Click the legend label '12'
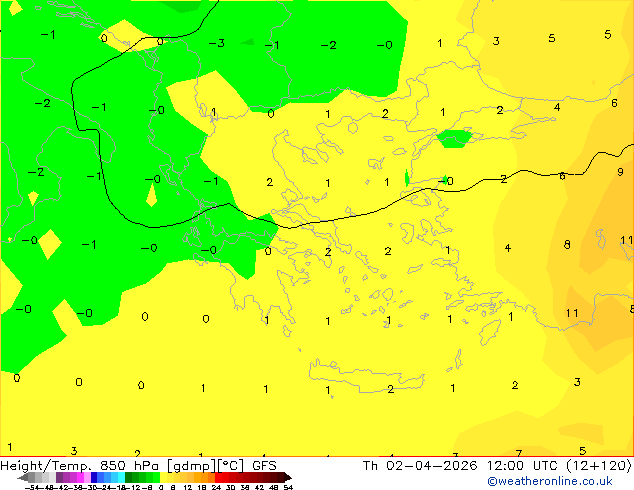634x490 pixels. 188,487
